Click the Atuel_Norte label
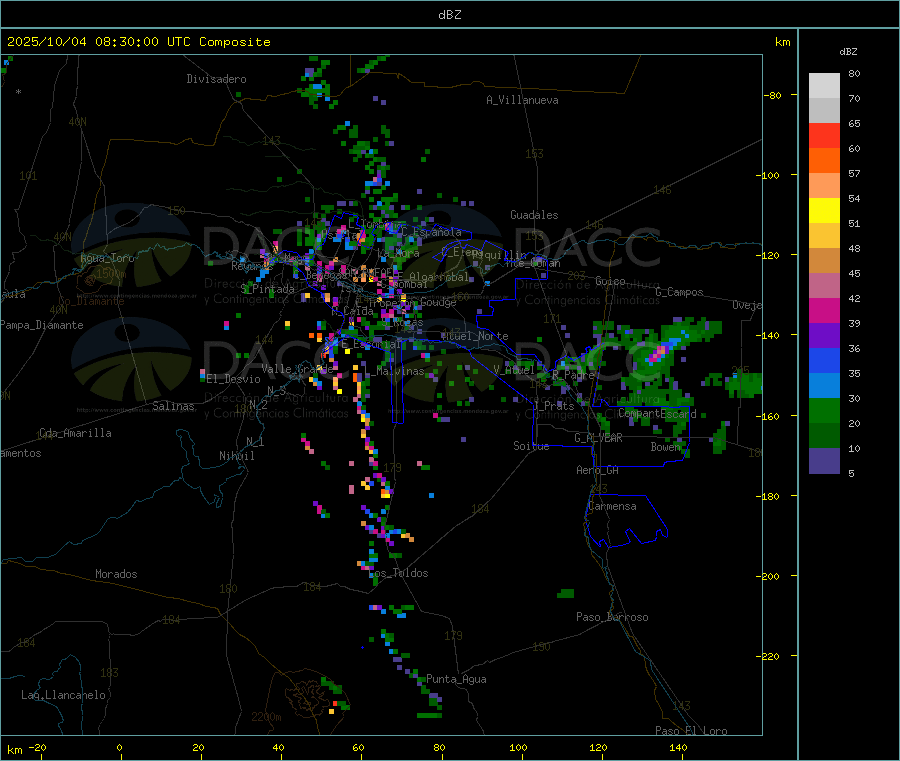The width and height of the screenshot is (900, 761). (x=474, y=336)
